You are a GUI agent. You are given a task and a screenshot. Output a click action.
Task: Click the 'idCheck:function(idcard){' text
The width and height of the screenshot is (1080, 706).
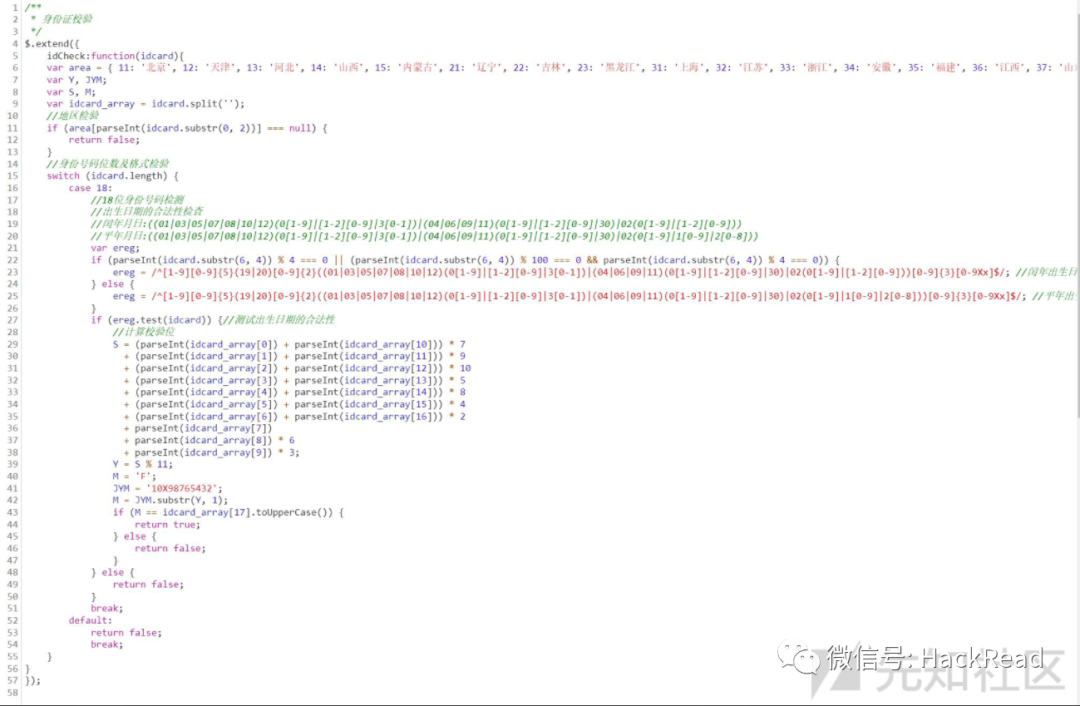[115, 56]
